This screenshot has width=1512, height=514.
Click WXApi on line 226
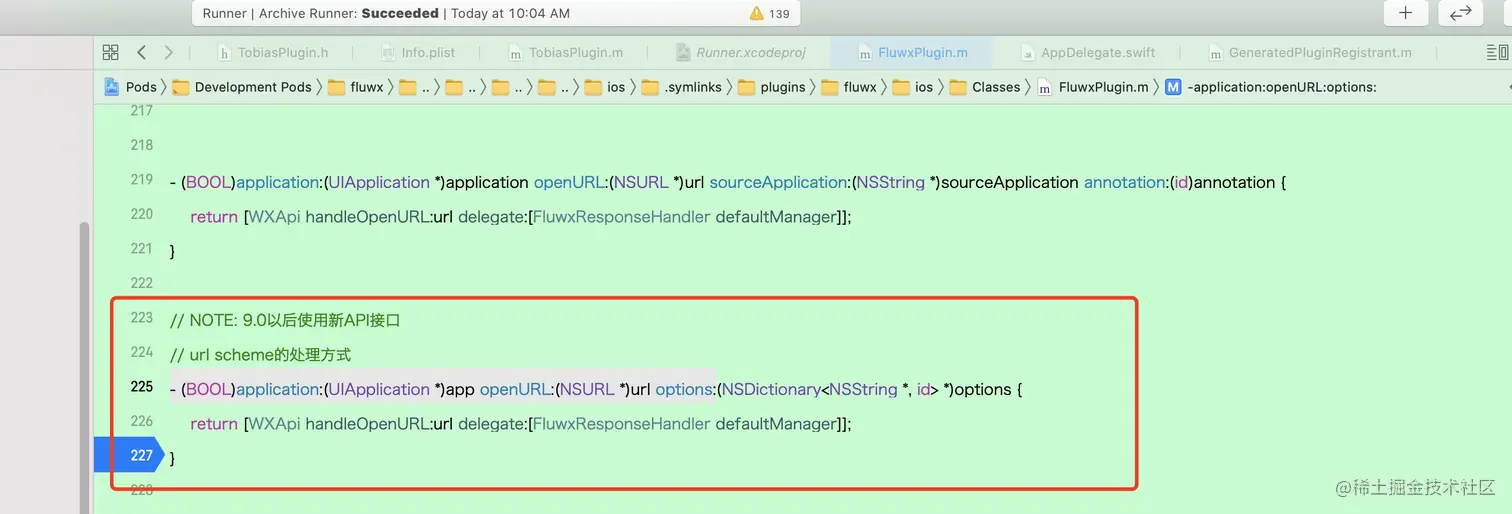point(275,424)
